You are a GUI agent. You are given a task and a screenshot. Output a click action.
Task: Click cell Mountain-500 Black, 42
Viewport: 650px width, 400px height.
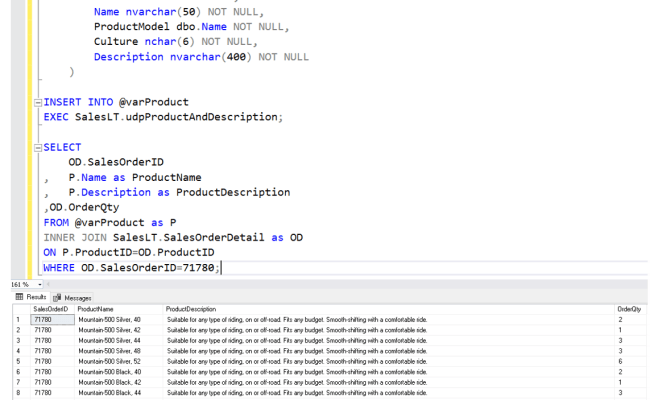(119, 382)
